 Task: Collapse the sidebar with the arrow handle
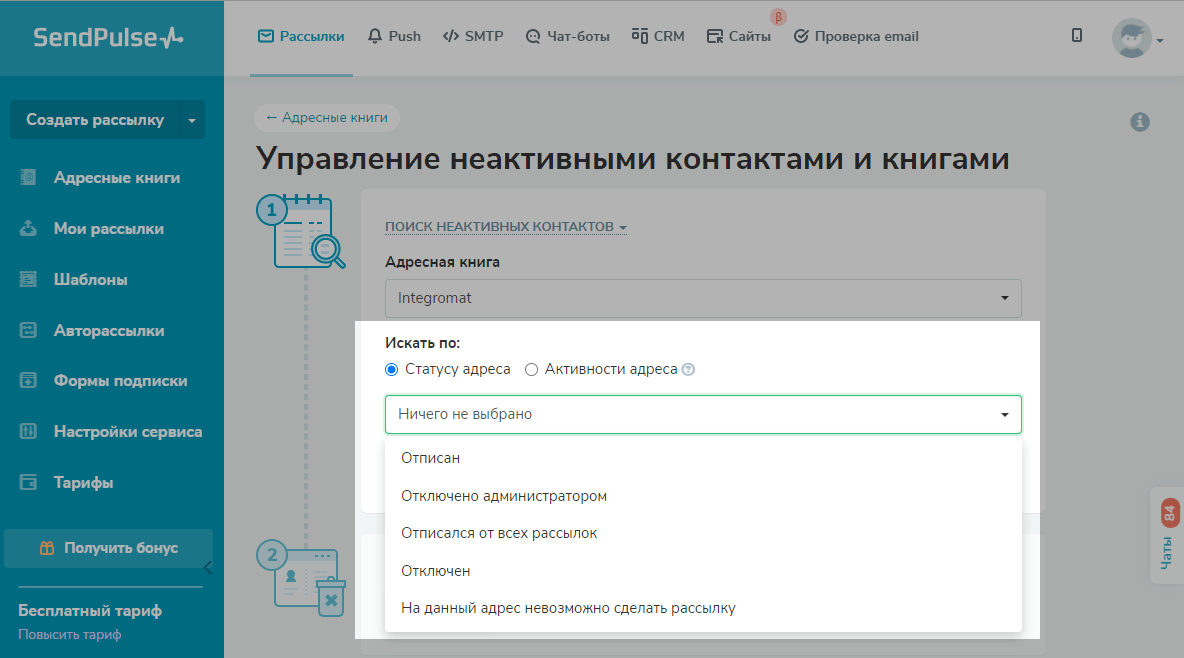tap(208, 568)
